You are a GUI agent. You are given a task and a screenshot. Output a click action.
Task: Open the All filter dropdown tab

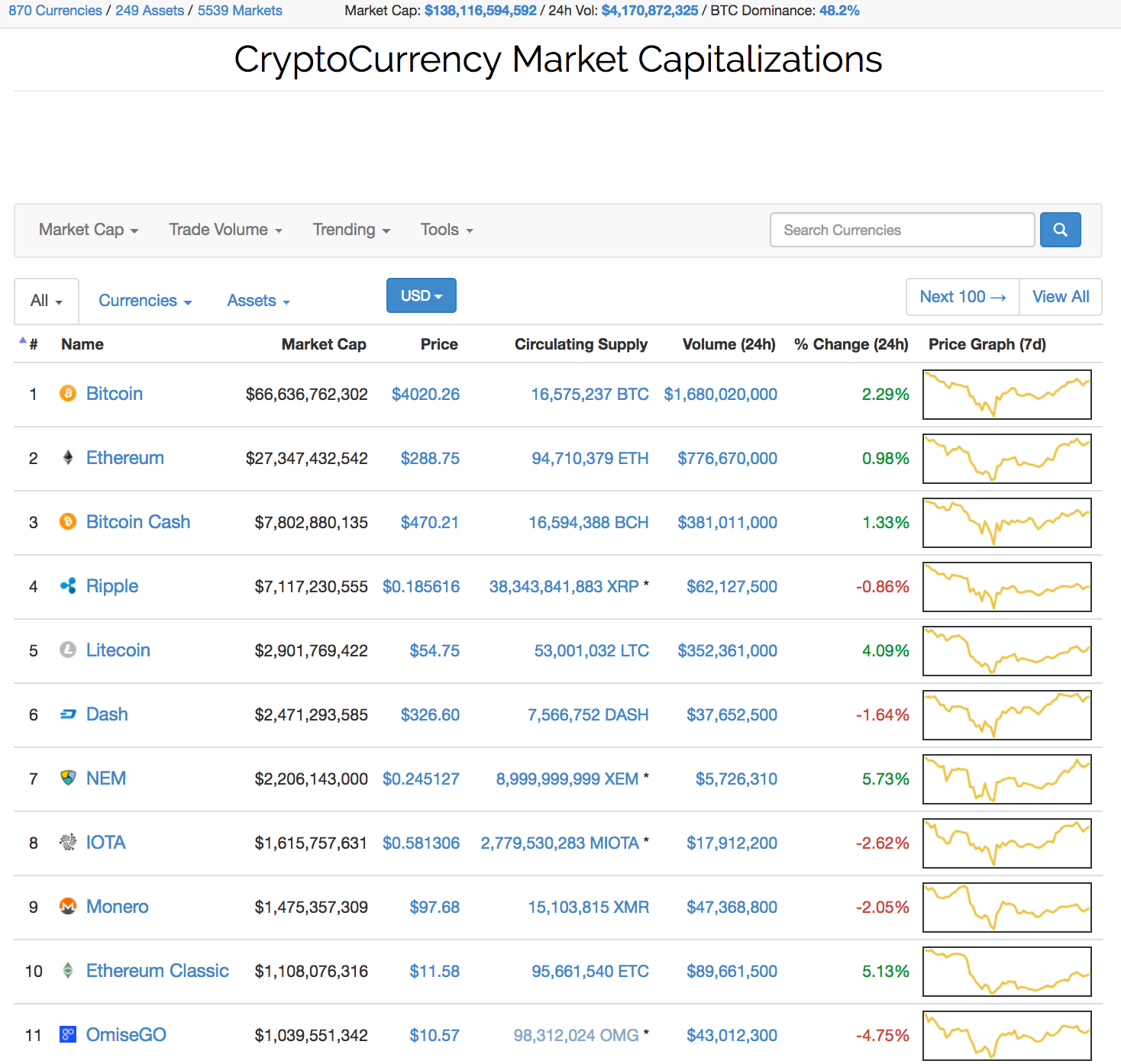point(47,301)
